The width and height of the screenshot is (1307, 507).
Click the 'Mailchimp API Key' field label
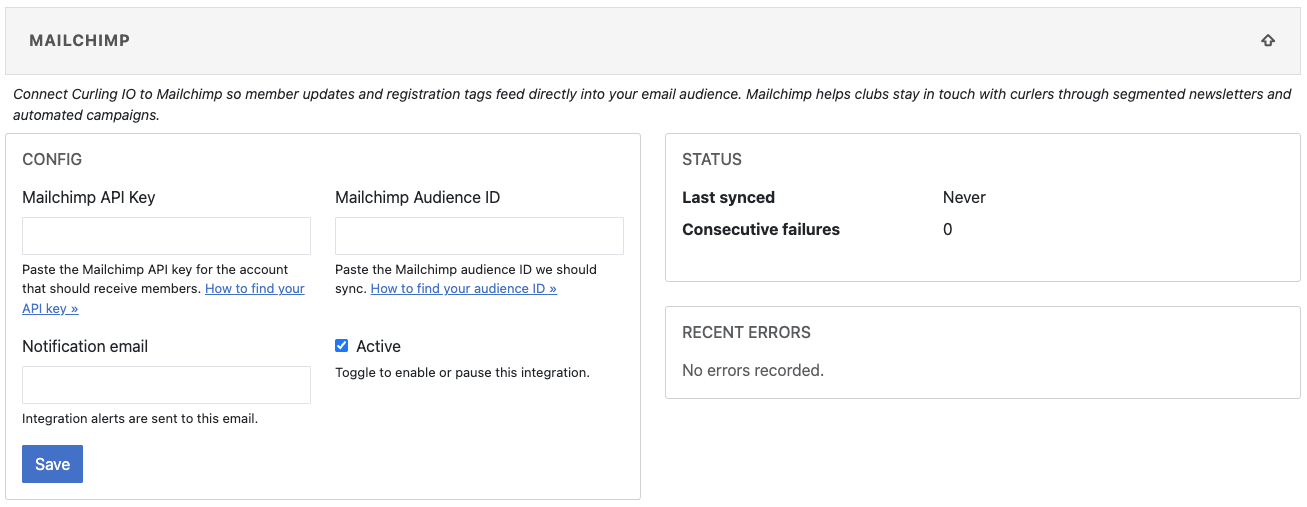pyautogui.click(x=89, y=197)
